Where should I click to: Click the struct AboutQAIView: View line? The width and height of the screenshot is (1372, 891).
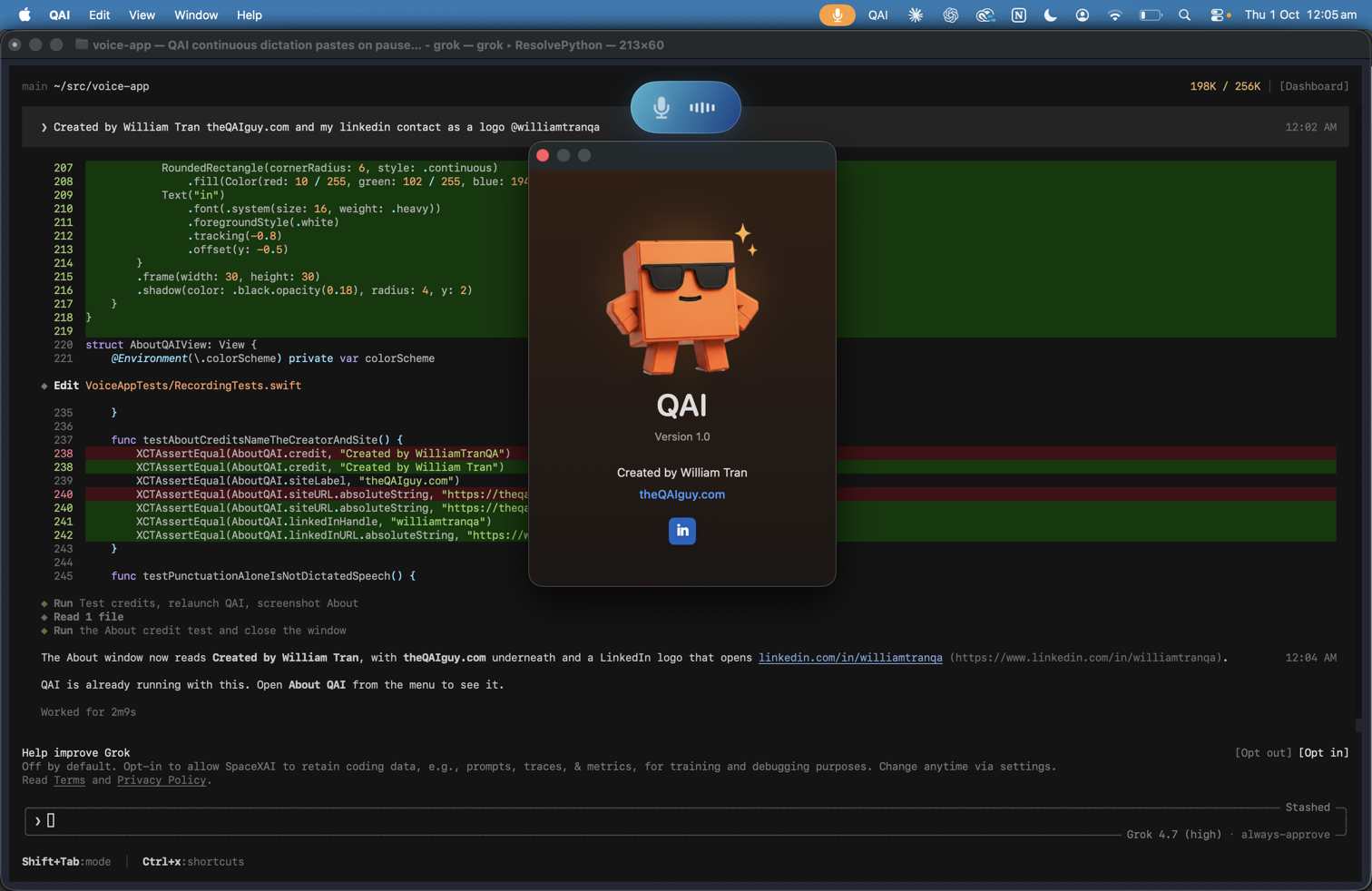click(x=171, y=345)
